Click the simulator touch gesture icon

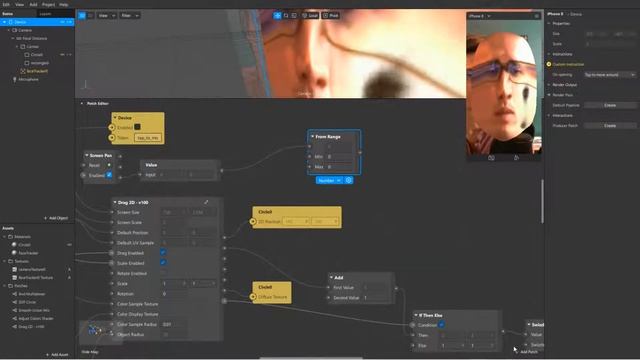516,158
